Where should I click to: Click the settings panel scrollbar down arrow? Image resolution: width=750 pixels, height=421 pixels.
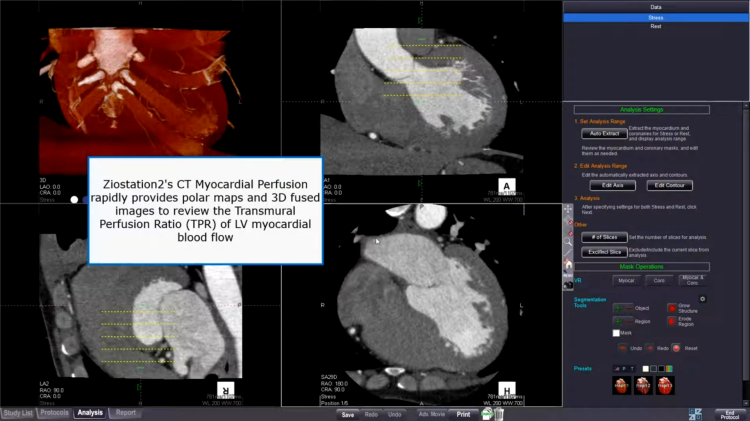[x=746, y=404]
